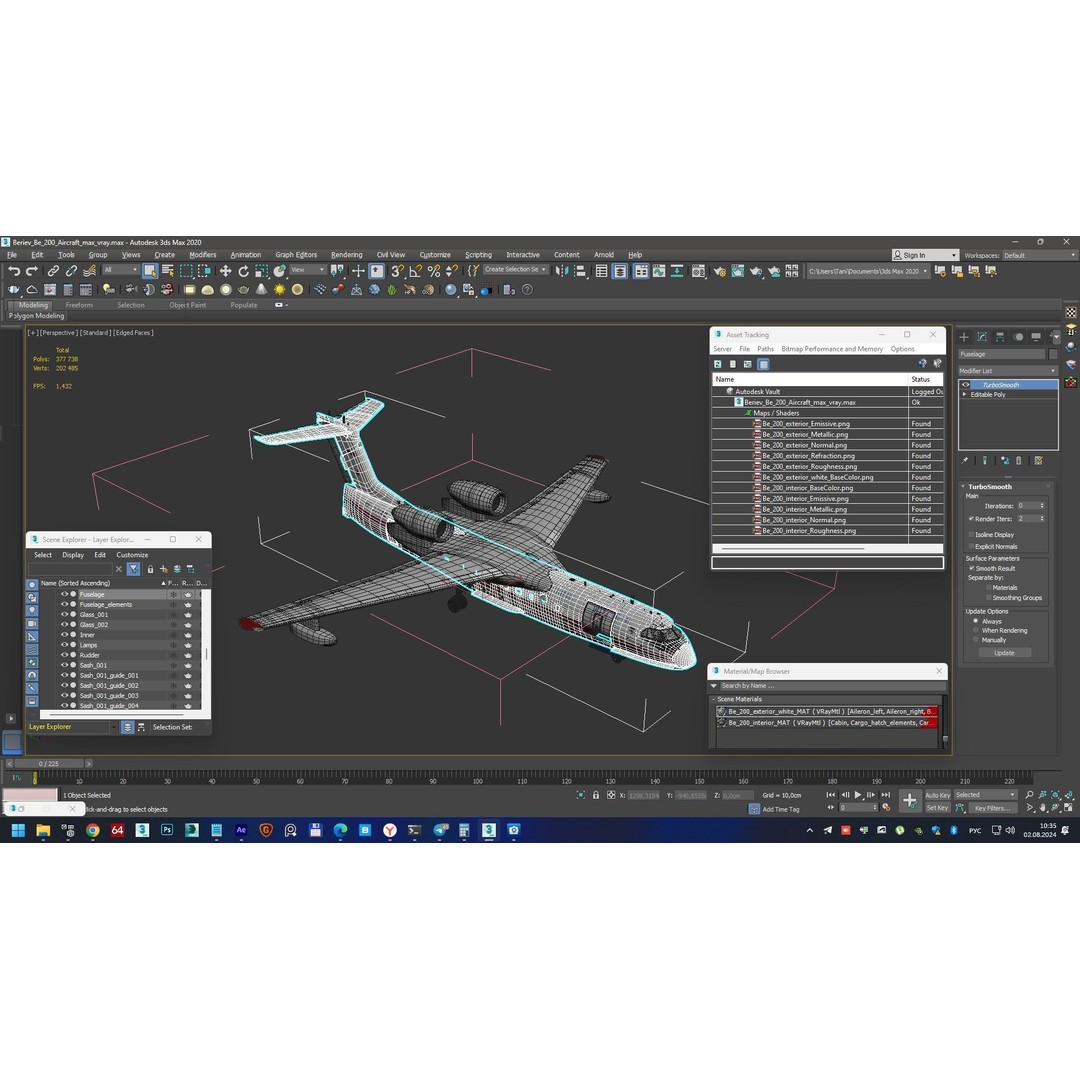Play the animation
This screenshot has height=1080, width=1080.
coord(858,795)
